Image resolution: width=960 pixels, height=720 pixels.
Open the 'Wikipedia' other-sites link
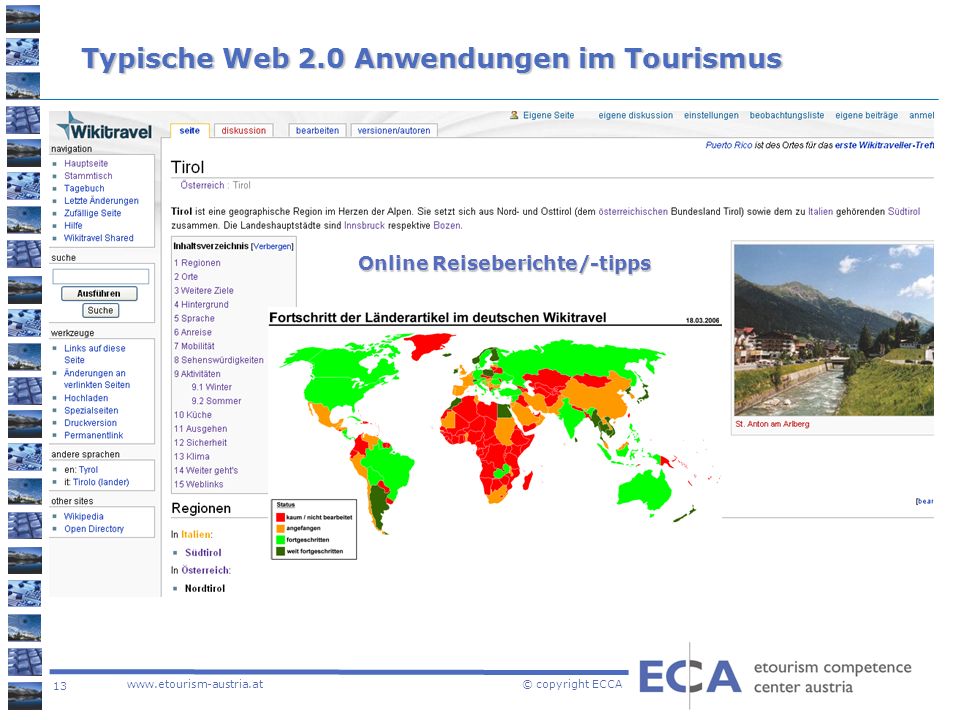coord(84,516)
